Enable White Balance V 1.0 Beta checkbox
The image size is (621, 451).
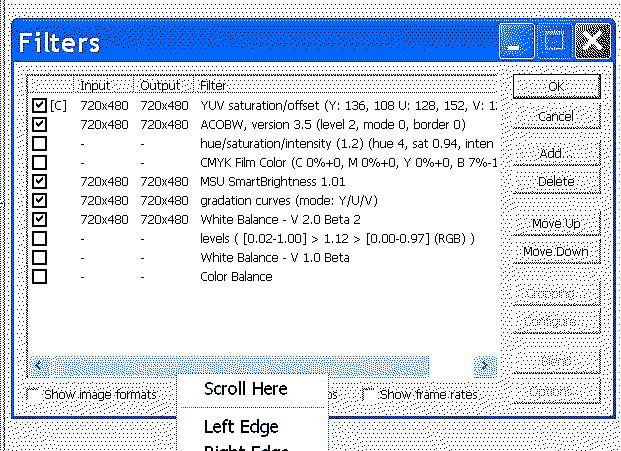(x=40, y=257)
